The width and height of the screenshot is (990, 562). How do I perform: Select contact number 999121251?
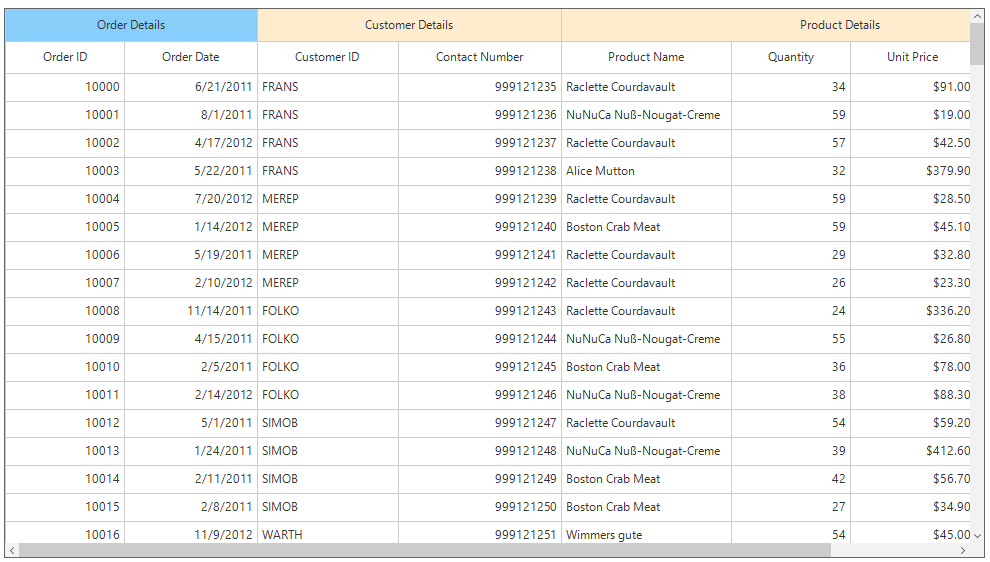pos(480,534)
